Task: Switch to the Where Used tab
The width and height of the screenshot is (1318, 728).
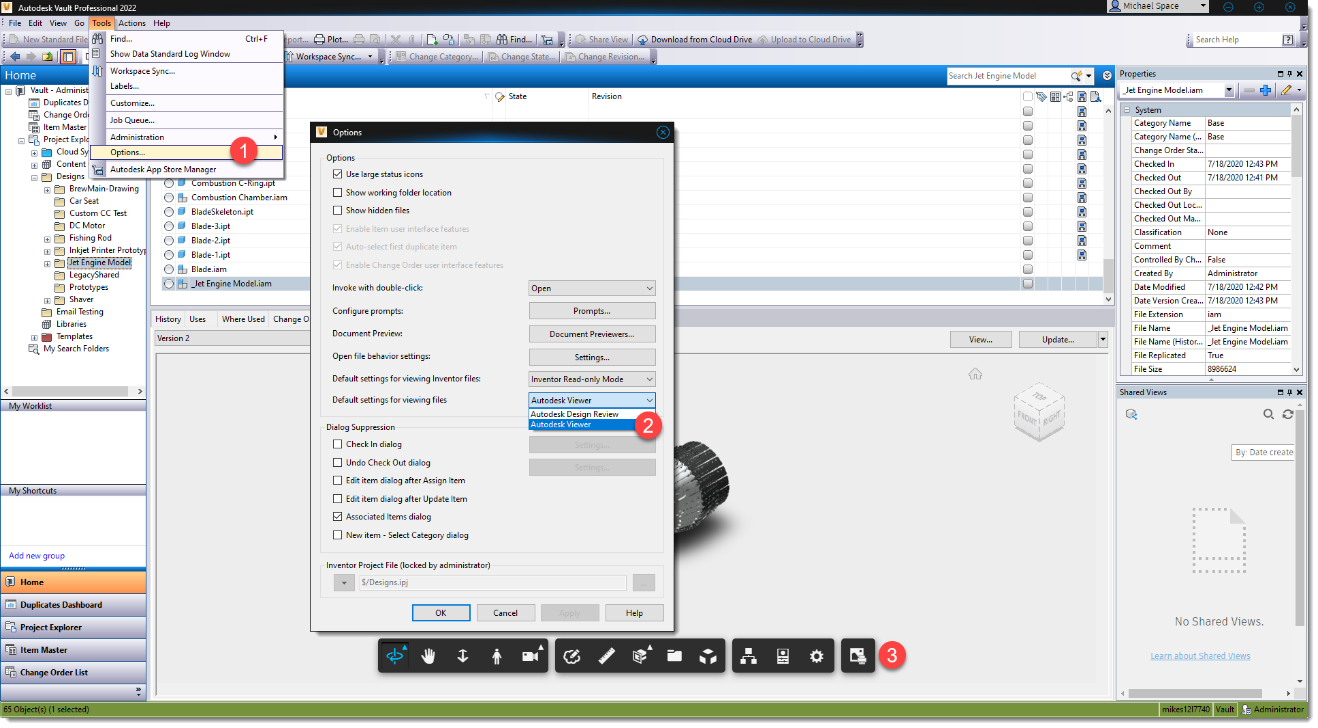Action: click(x=243, y=319)
